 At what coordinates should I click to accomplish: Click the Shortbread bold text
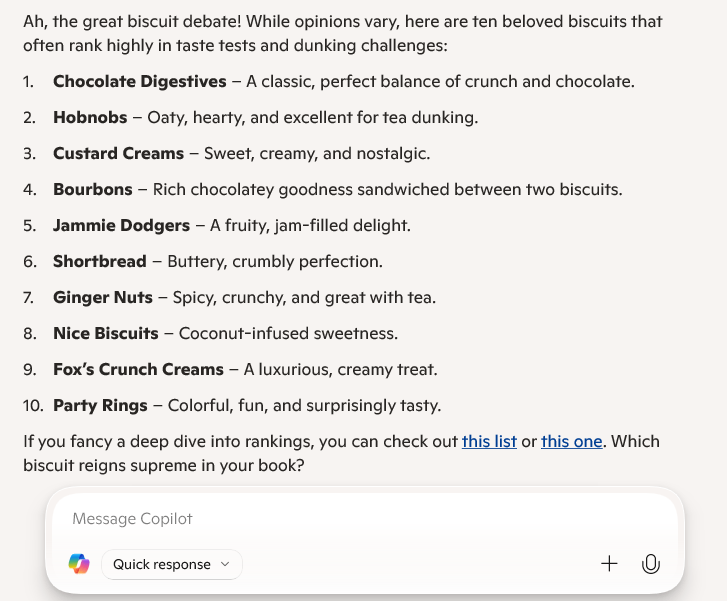point(100,261)
